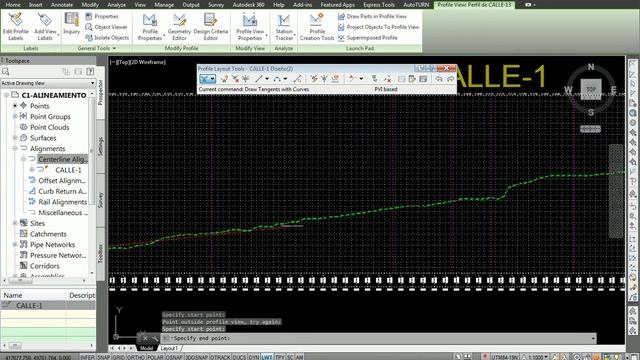Select Corridors in Prospector tree
The width and height of the screenshot is (640, 360).
(x=44, y=266)
